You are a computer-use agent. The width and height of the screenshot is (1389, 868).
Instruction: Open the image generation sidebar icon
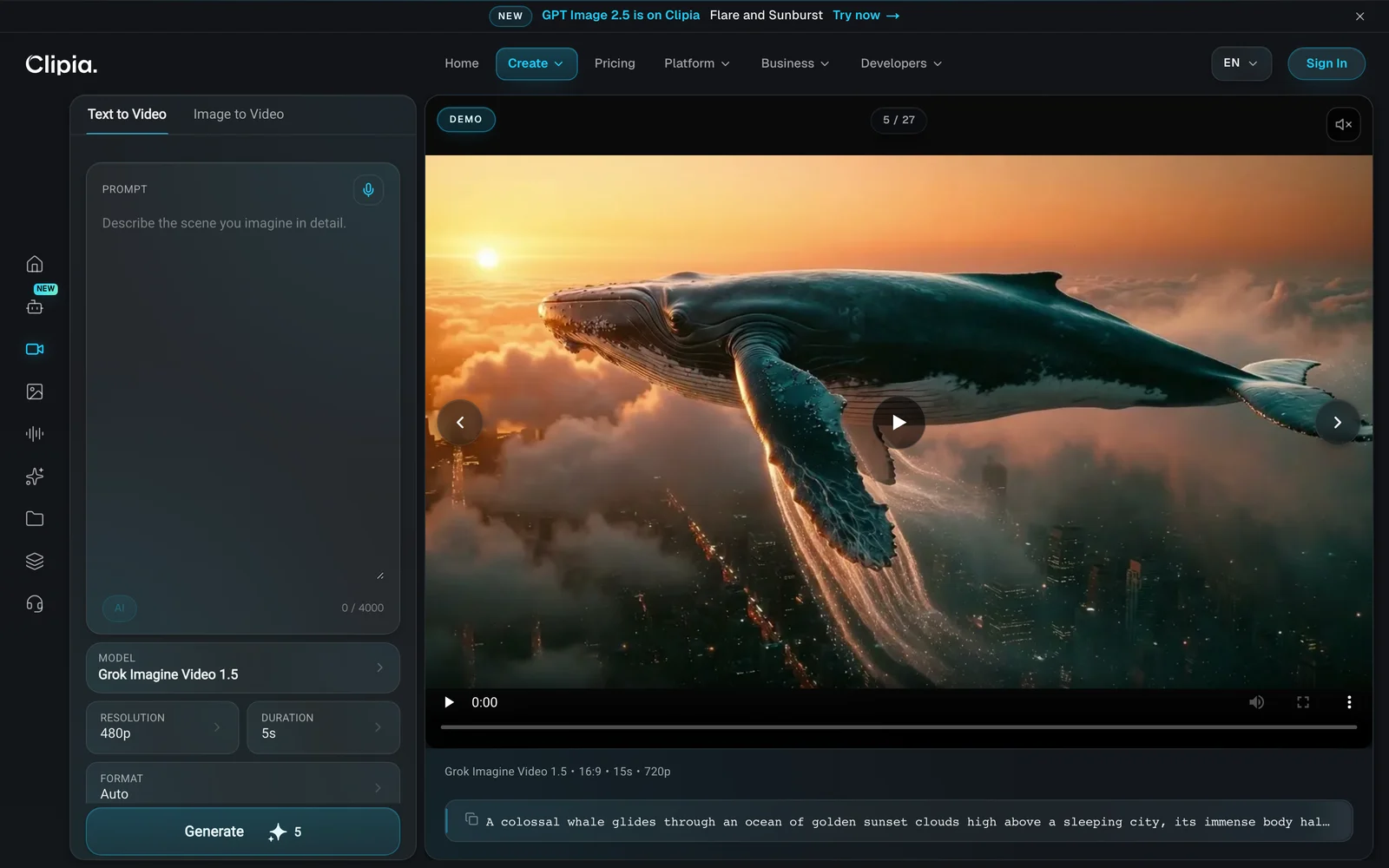(35, 391)
